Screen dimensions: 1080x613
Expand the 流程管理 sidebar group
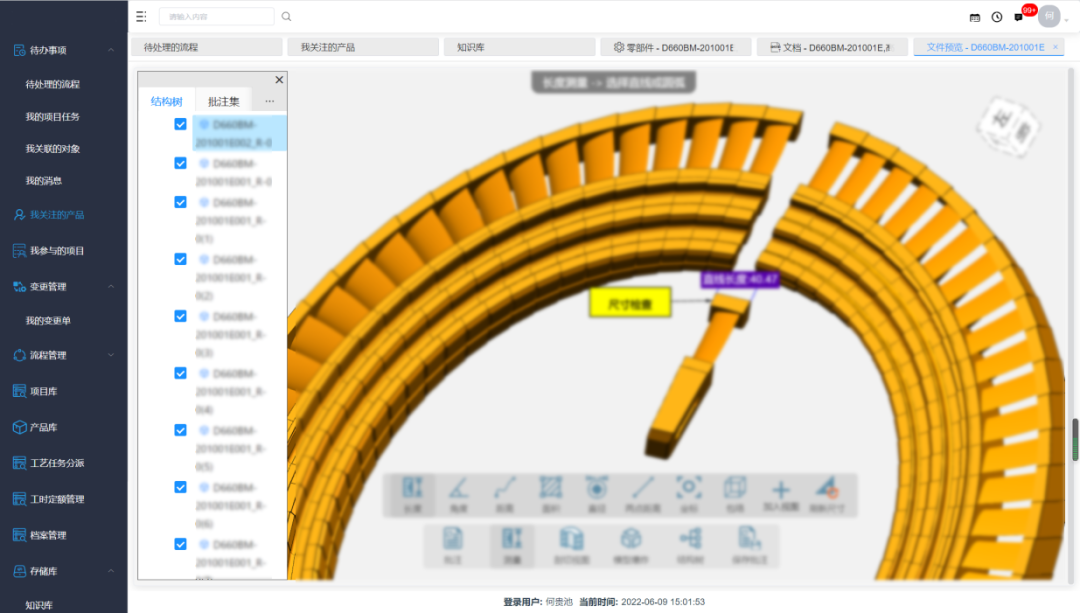[x=111, y=355]
